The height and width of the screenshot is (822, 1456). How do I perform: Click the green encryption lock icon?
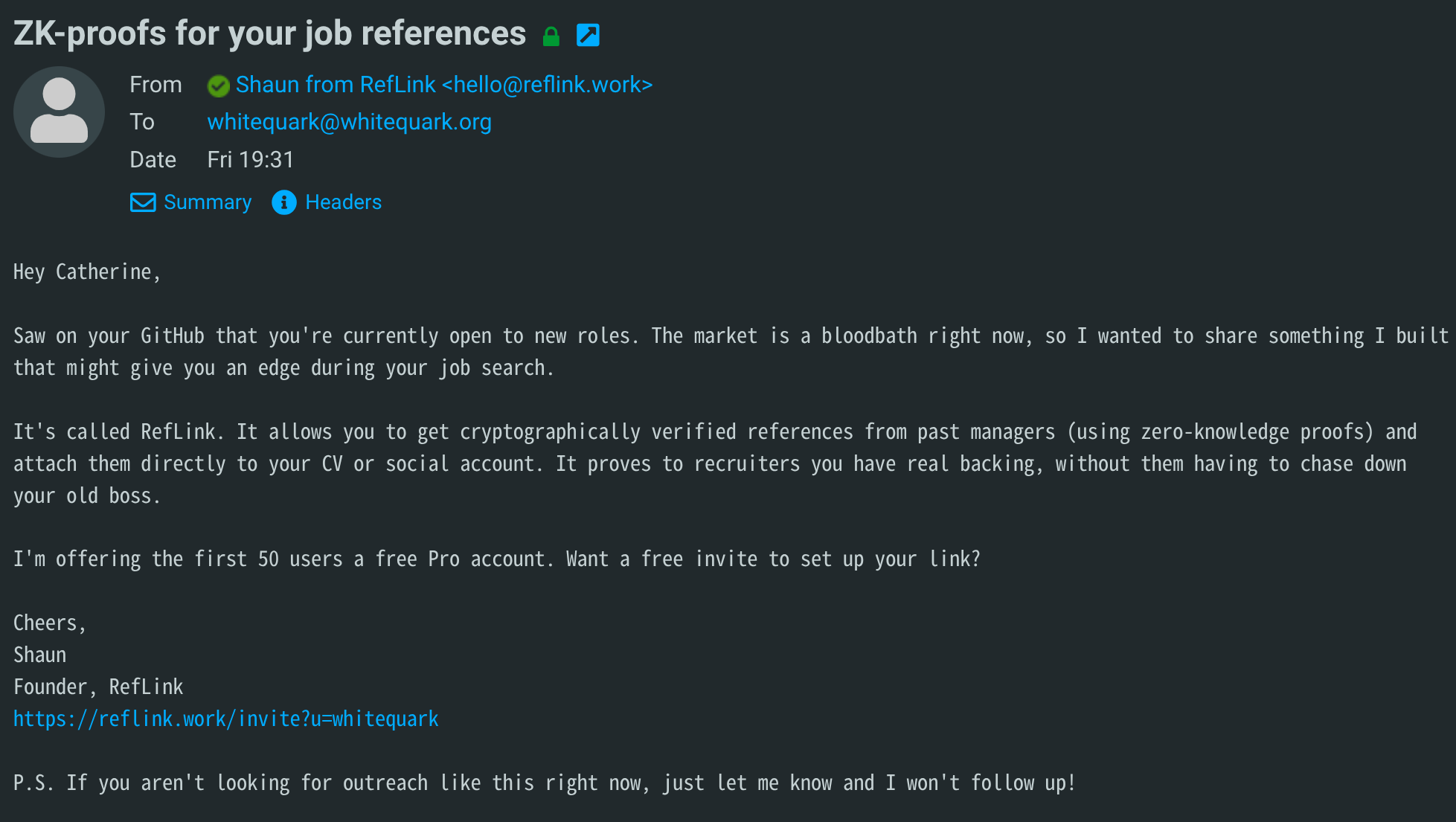click(x=551, y=36)
